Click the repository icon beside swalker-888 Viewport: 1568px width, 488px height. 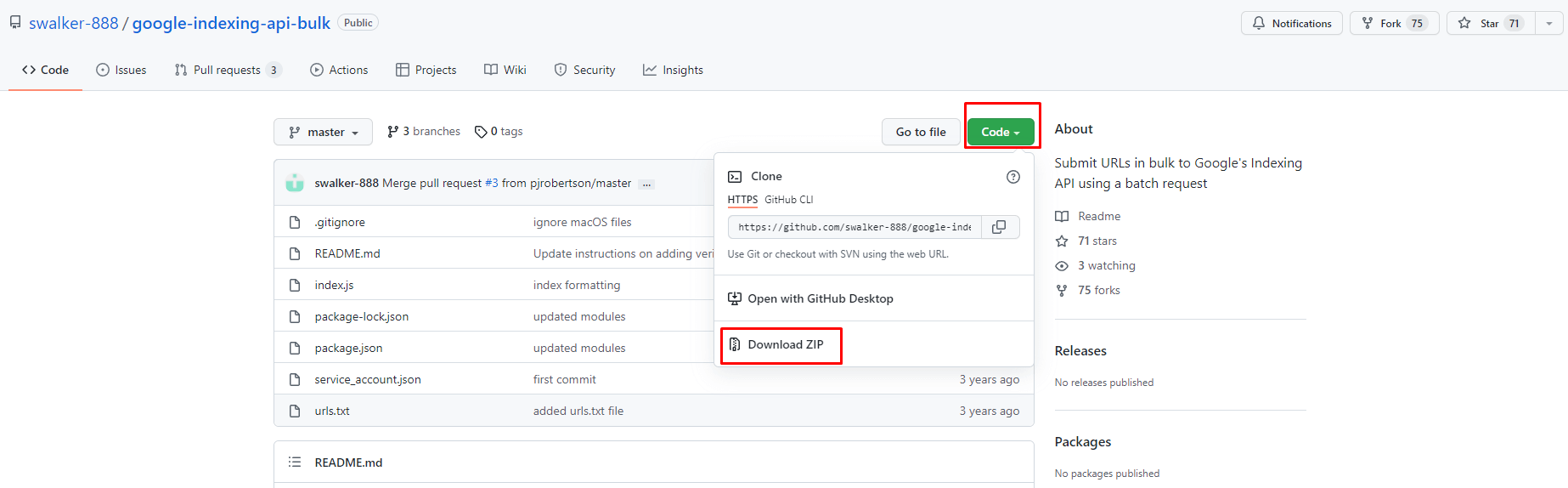15,22
